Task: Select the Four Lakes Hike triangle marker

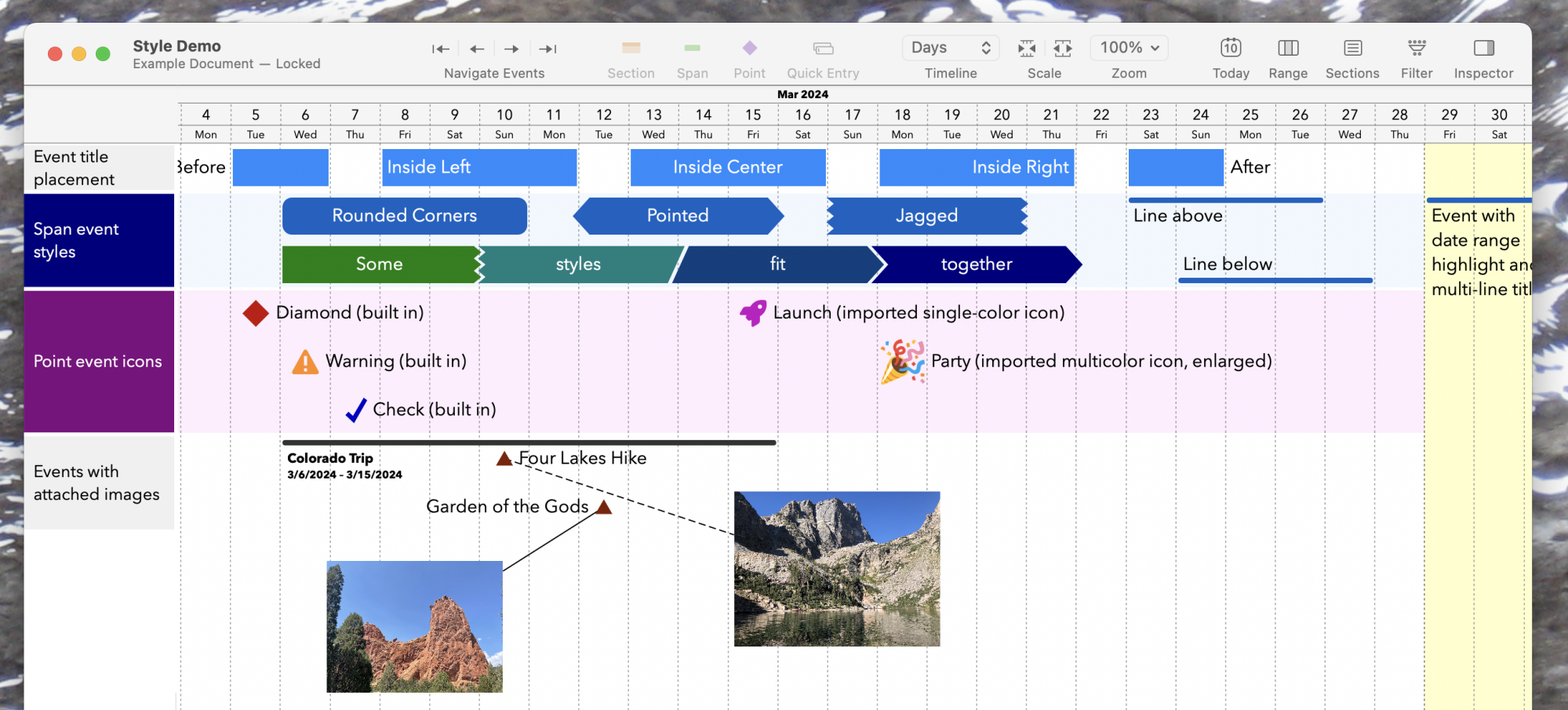Action: tap(504, 458)
